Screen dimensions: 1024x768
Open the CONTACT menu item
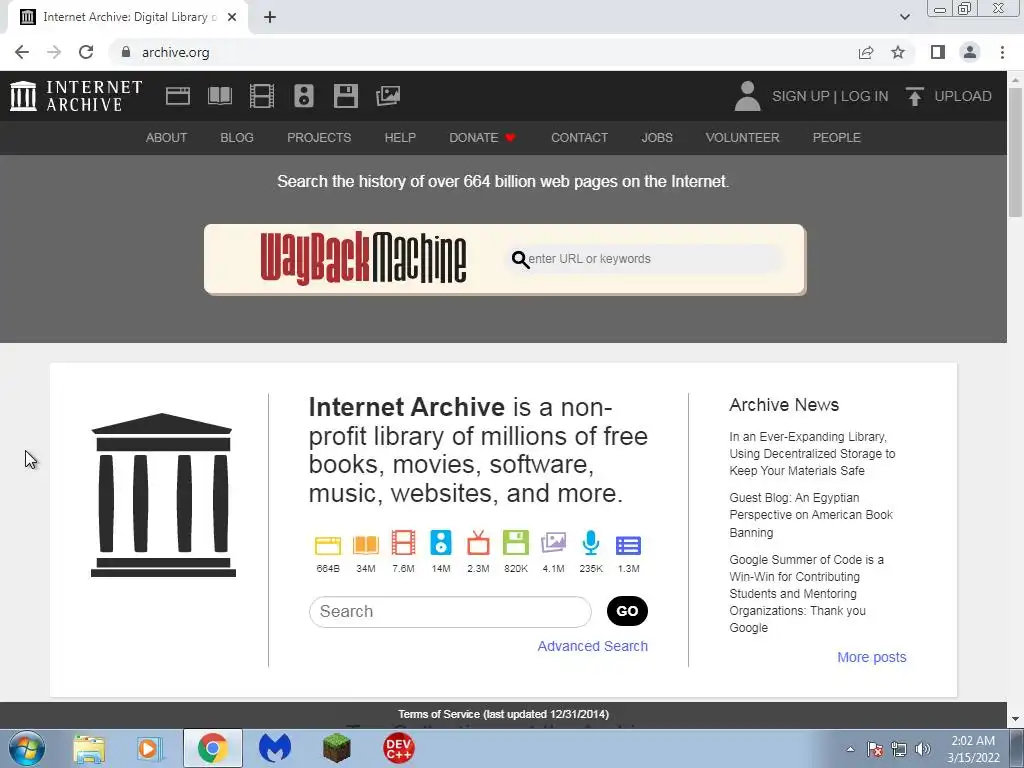pyautogui.click(x=579, y=138)
